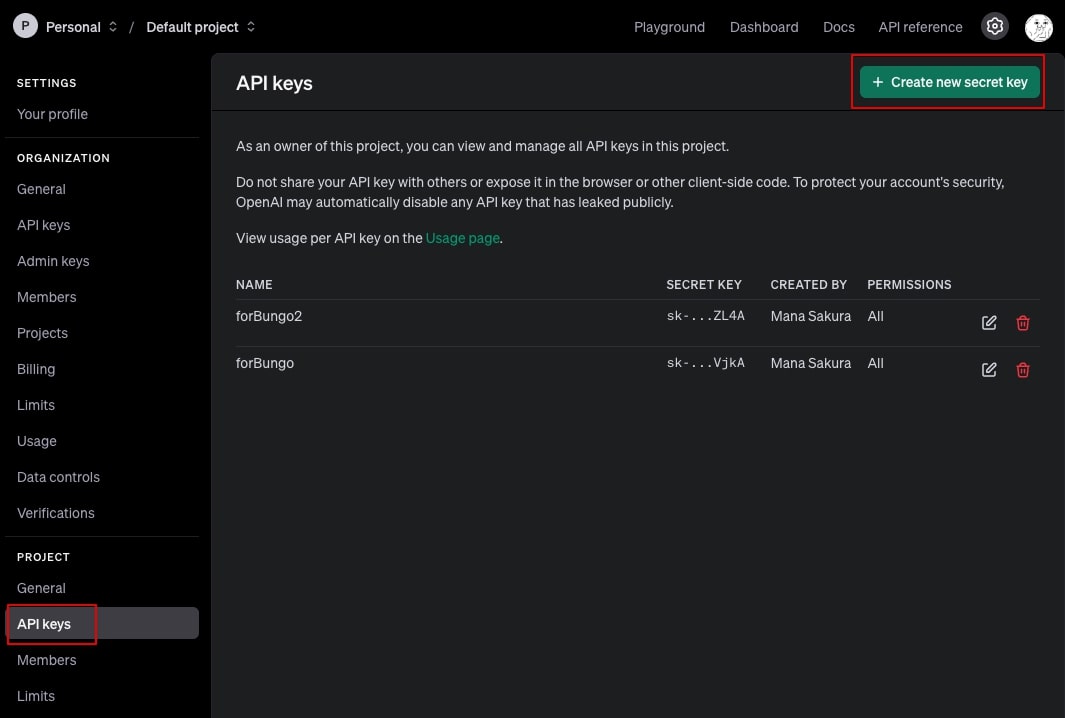Open Playground in top navigation

click(669, 27)
